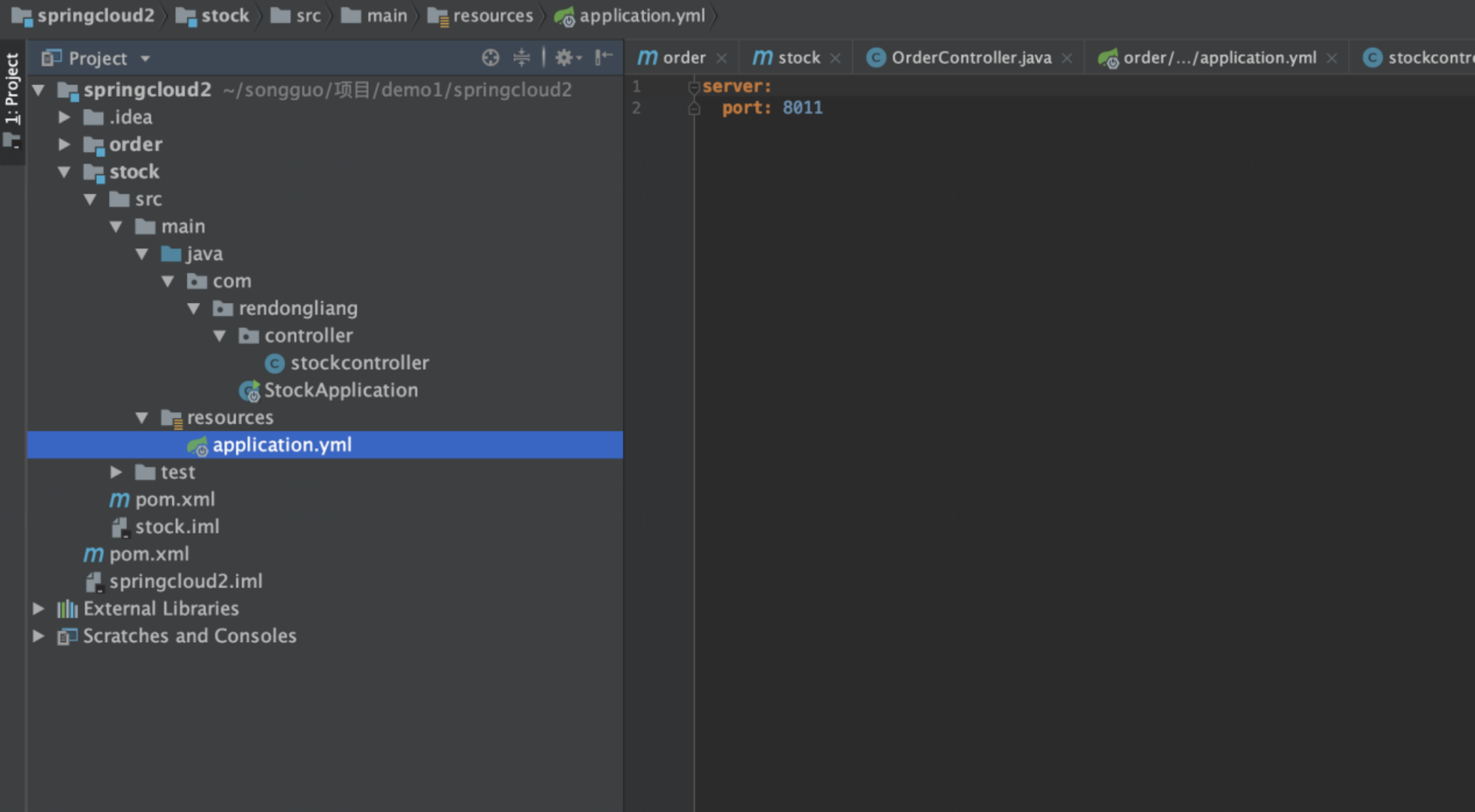
Task: Close the order/.../application.yml tab
Action: coord(1332,58)
